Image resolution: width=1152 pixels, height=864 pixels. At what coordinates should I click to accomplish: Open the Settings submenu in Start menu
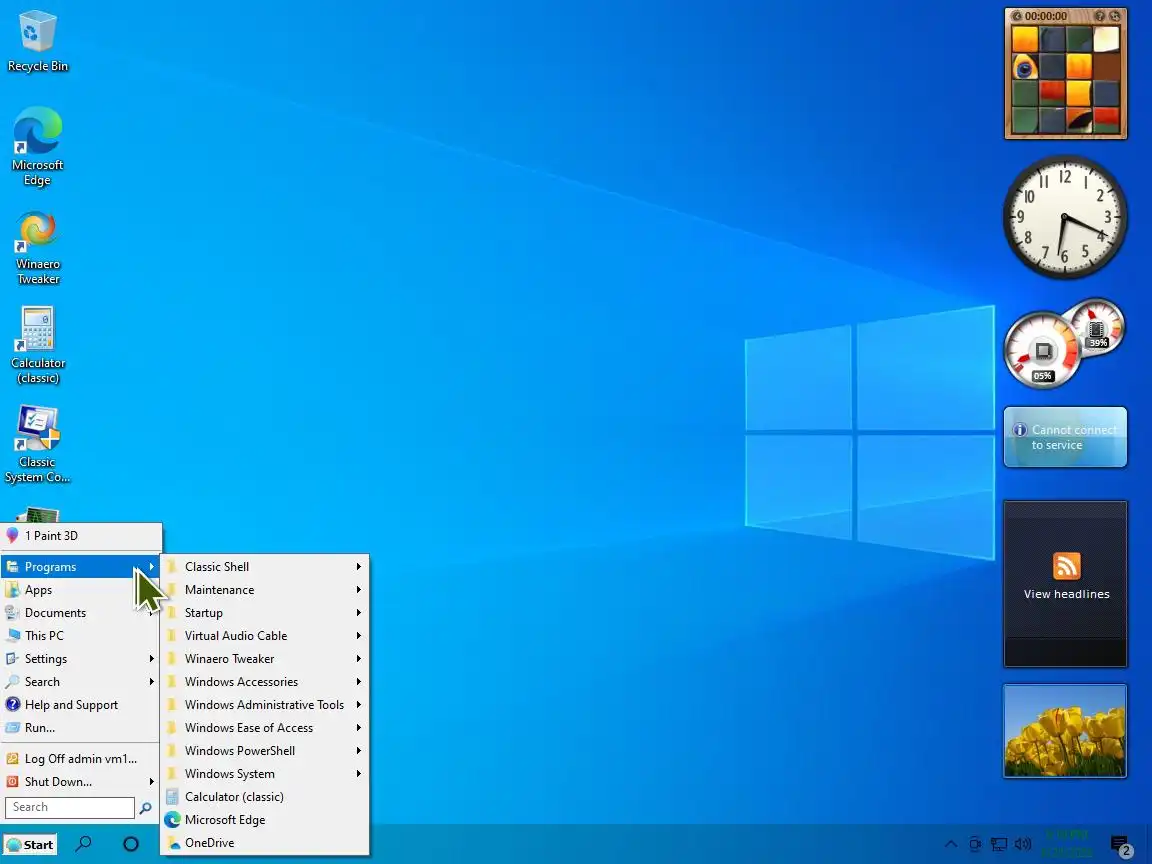(81, 658)
